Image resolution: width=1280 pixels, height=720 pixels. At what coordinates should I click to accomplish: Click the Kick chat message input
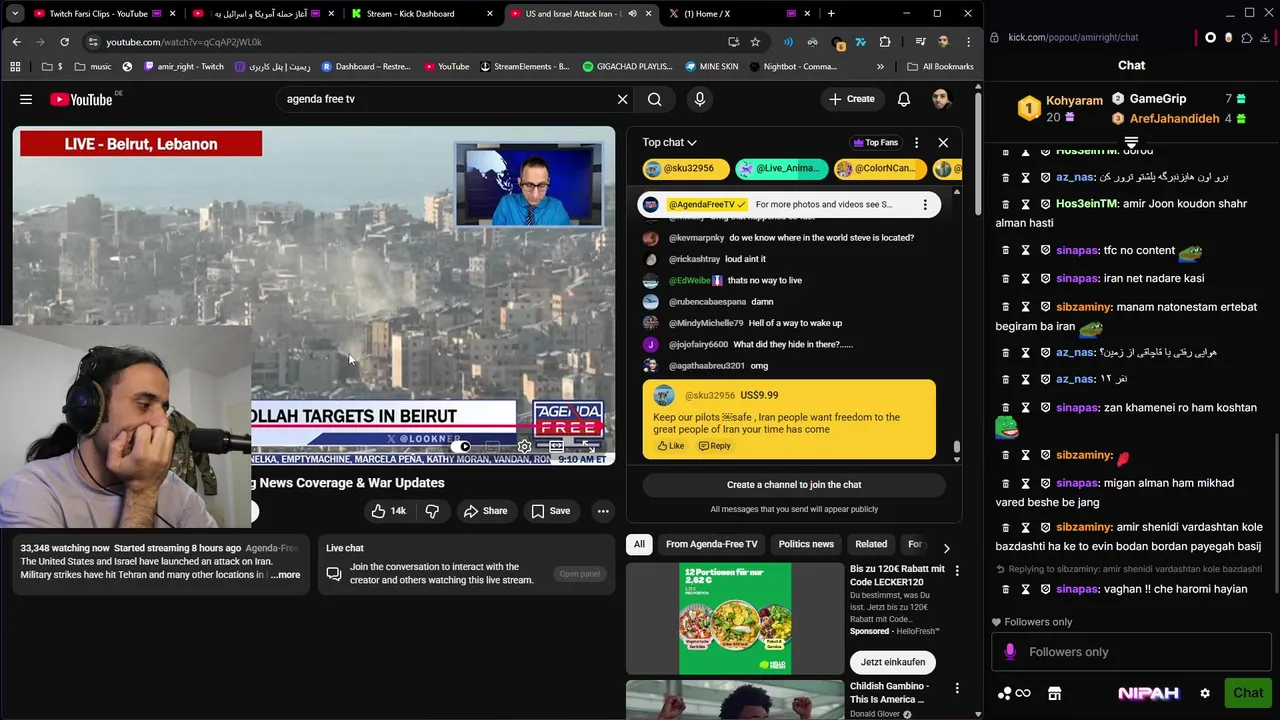click(x=1131, y=652)
